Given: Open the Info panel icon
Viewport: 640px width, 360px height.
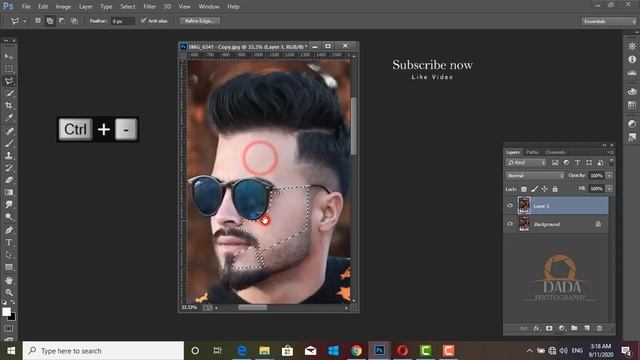Looking at the screenshot, I should (x=632, y=60).
